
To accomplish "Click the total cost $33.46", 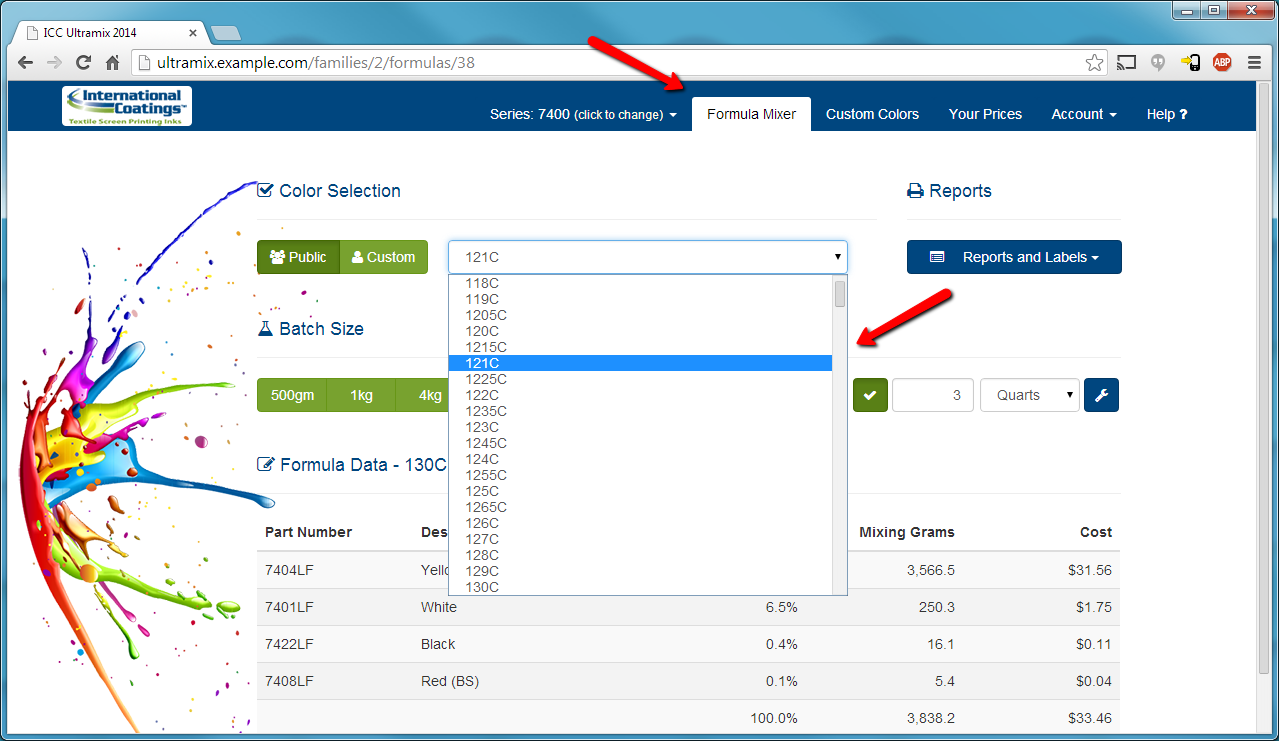I will point(1089,718).
